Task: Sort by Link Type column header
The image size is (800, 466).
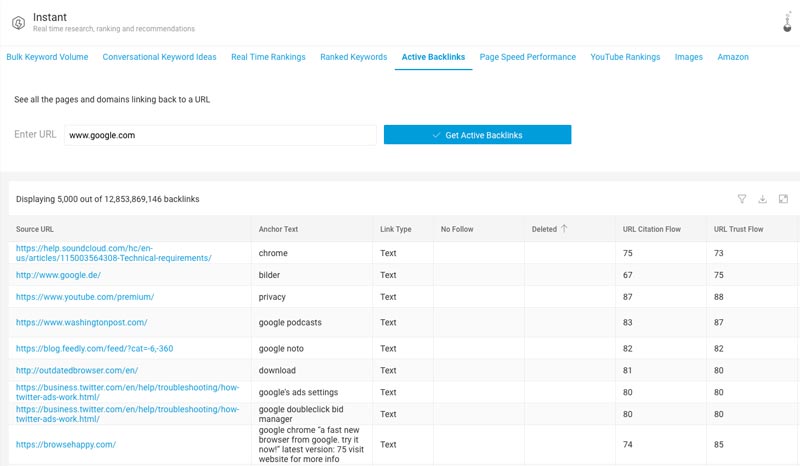Action: [x=395, y=229]
